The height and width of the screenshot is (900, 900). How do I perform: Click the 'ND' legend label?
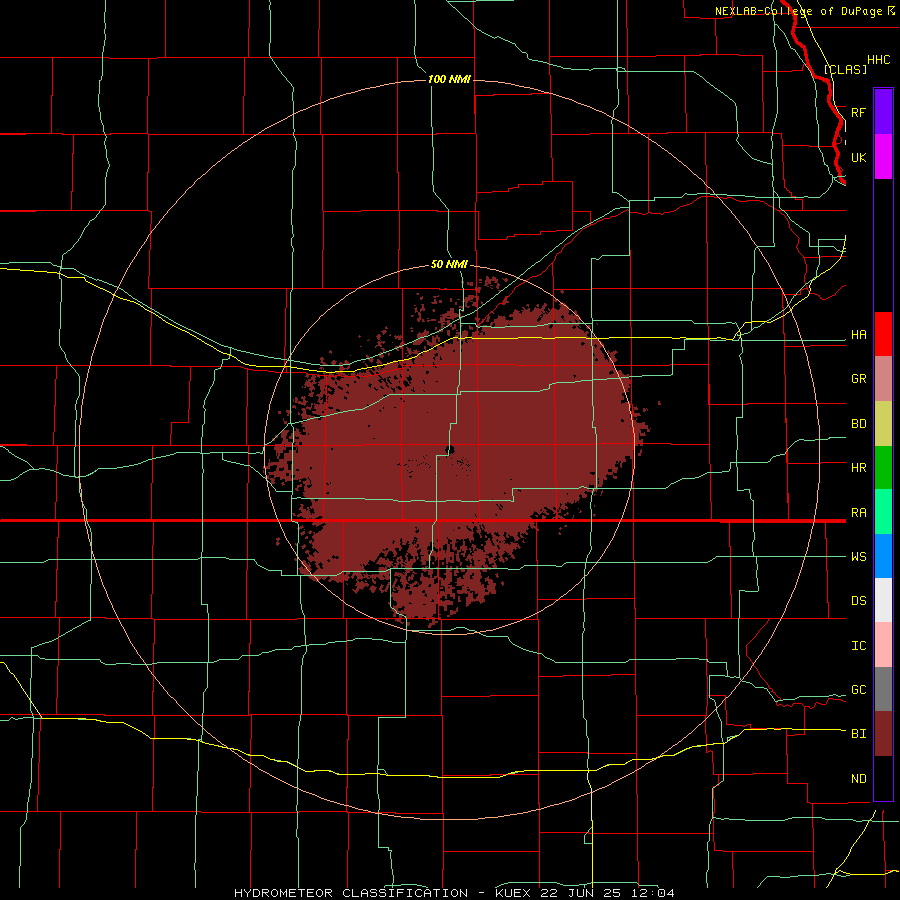pyautogui.click(x=858, y=779)
